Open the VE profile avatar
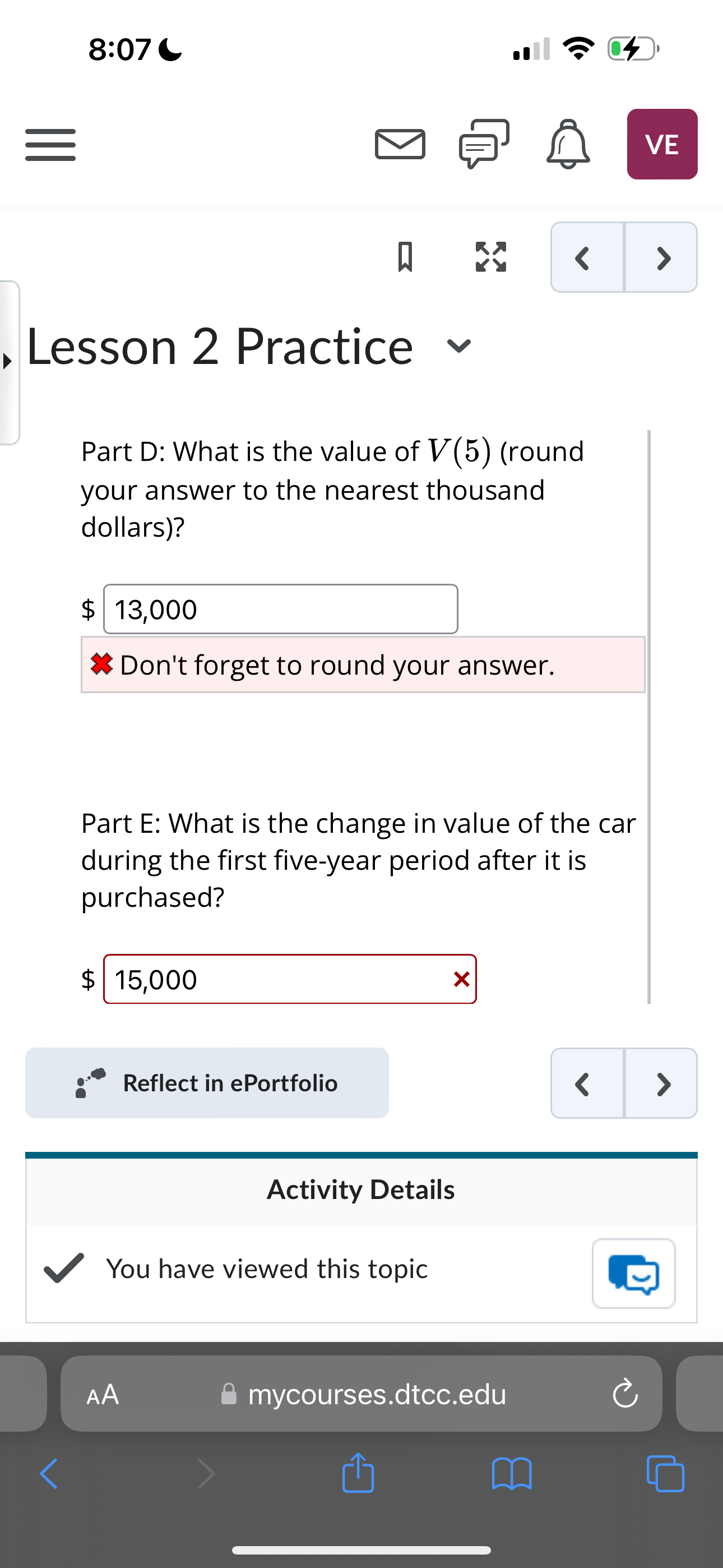This screenshot has width=723, height=1568. coord(661,144)
